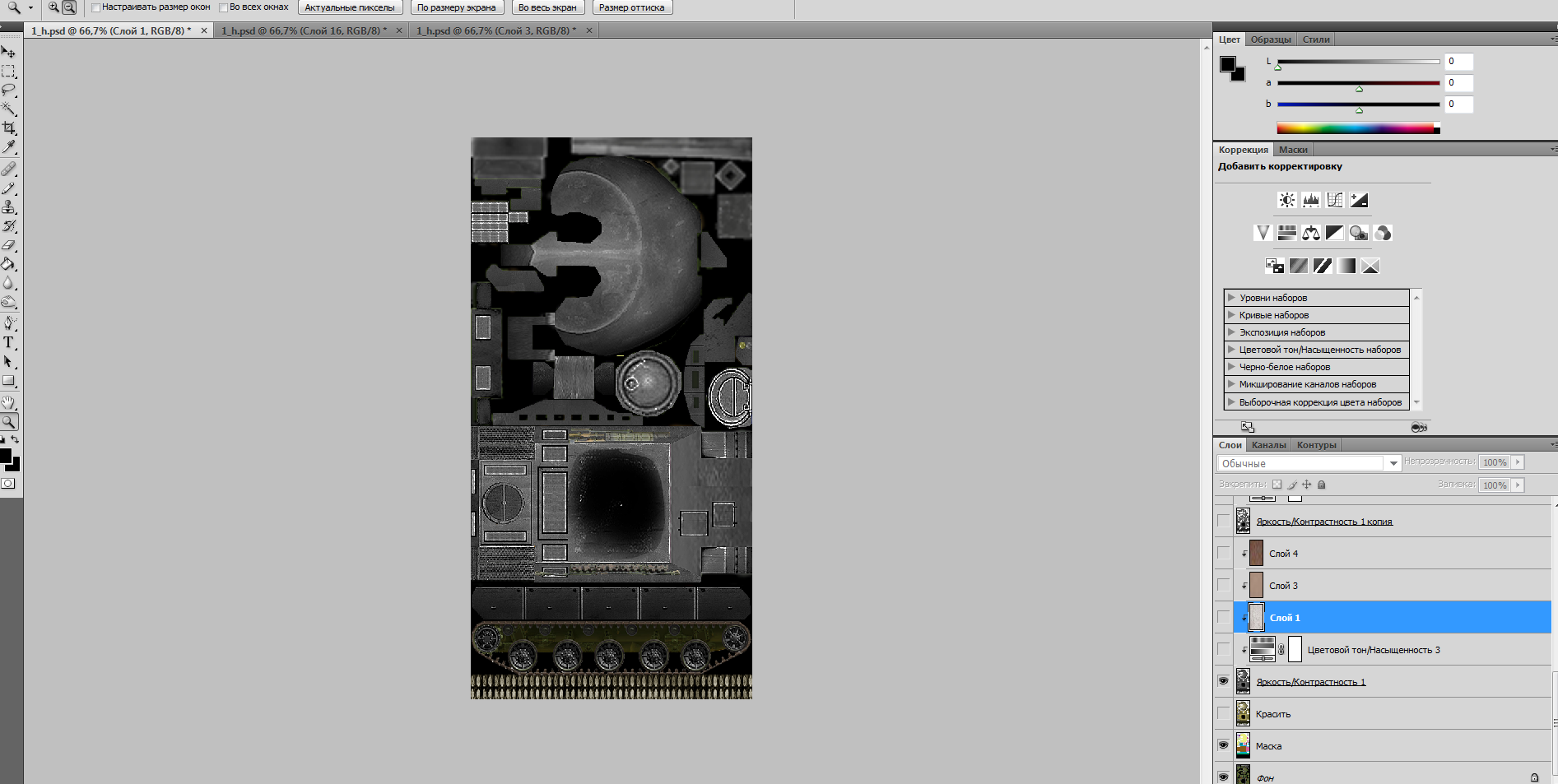This screenshot has height=784, width=1558.
Task: Switch to the Каналы tab
Action: pyautogui.click(x=1268, y=445)
